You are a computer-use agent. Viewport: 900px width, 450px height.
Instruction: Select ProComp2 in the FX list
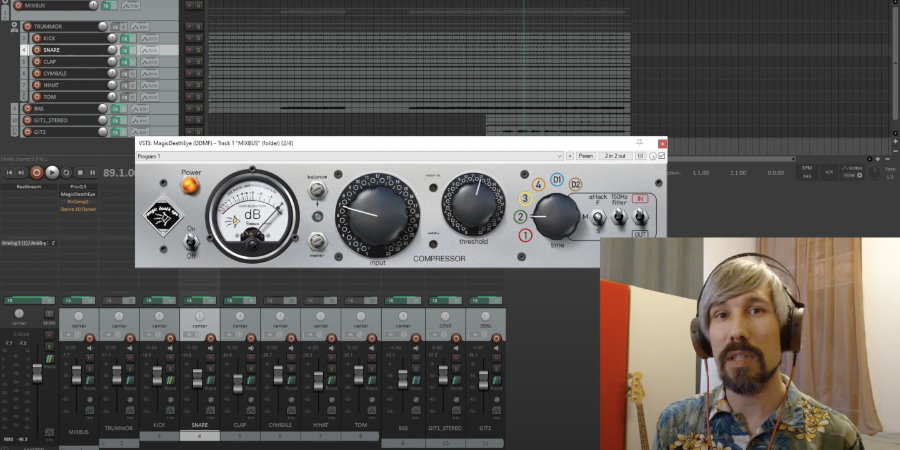(x=78, y=201)
